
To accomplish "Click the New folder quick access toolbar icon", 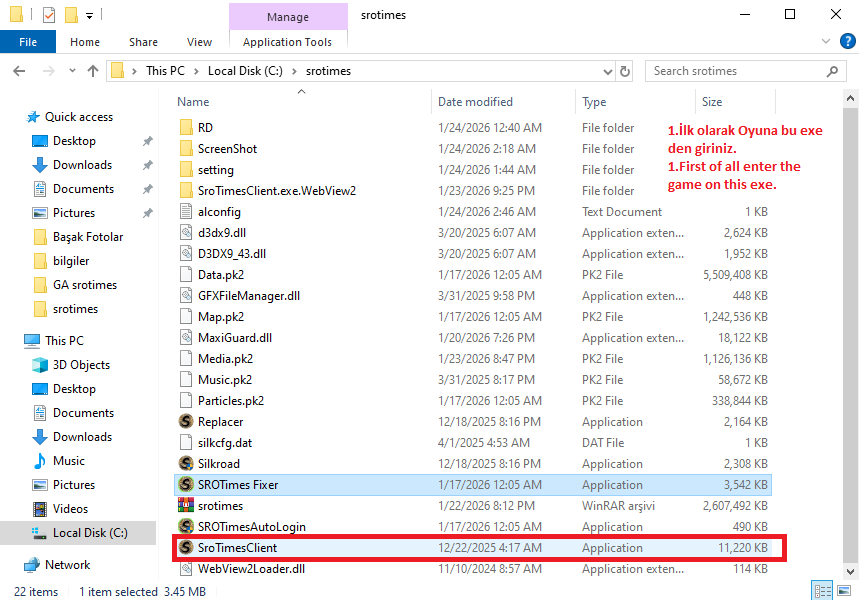I will pyautogui.click(x=71, y=15).
